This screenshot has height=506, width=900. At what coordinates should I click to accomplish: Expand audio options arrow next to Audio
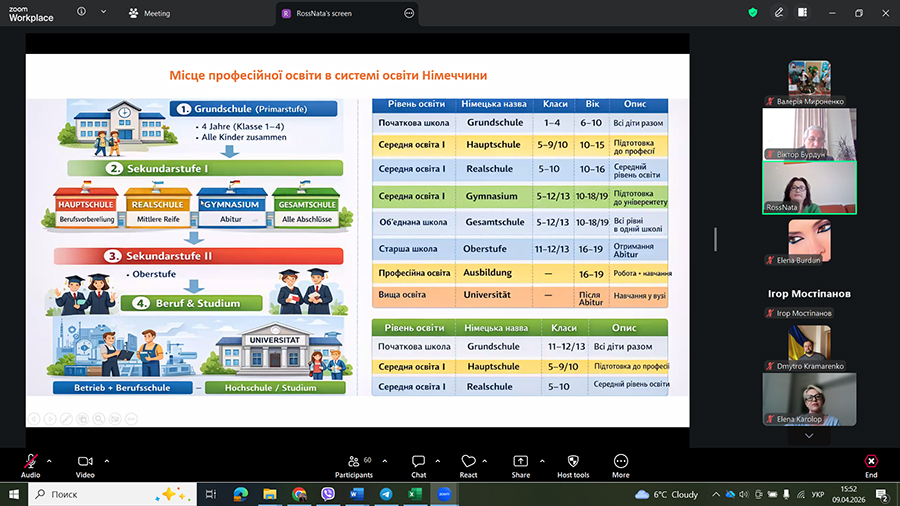click(52, 460)
